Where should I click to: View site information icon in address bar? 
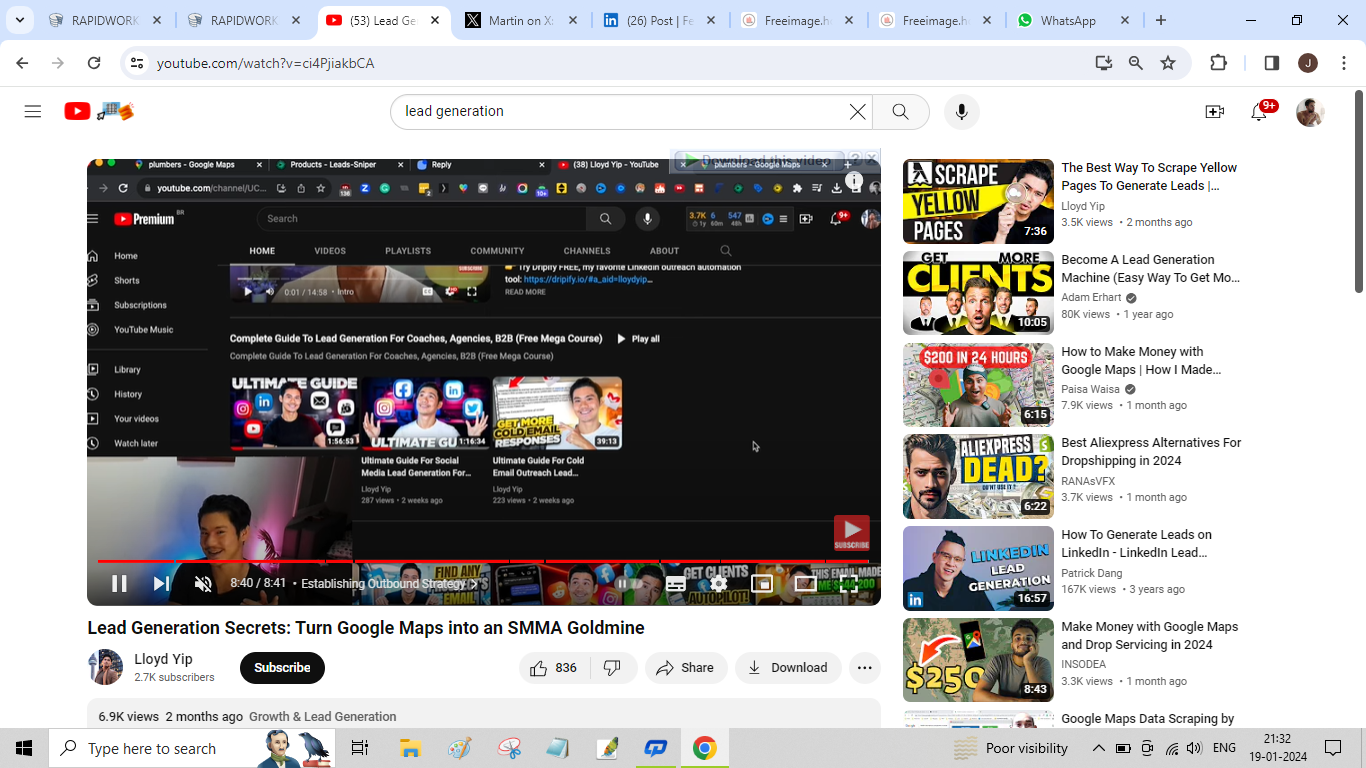click(137, 63)
